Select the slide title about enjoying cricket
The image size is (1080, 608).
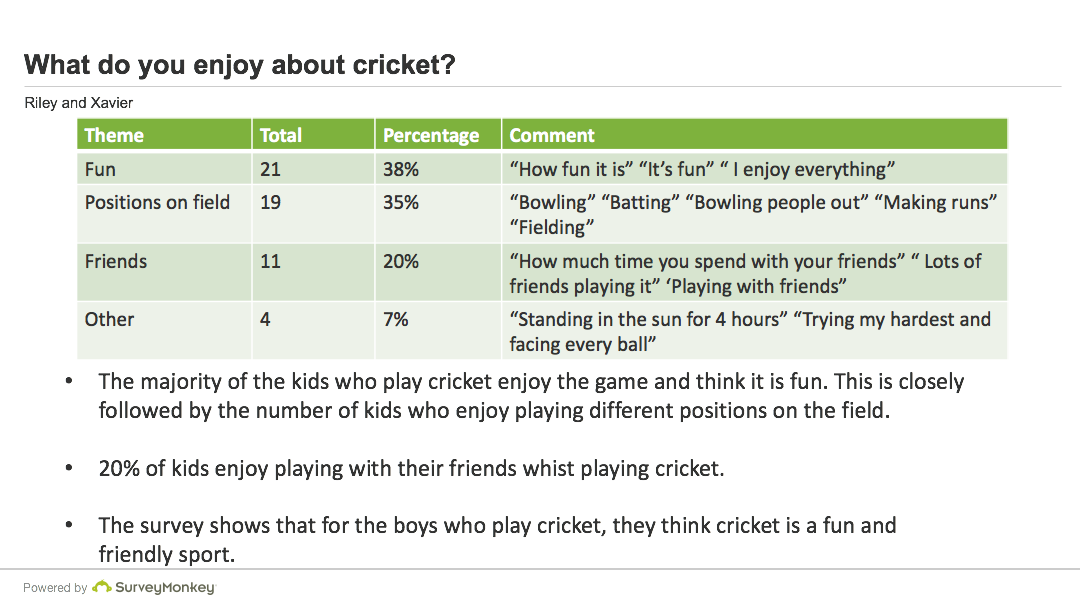240,65
